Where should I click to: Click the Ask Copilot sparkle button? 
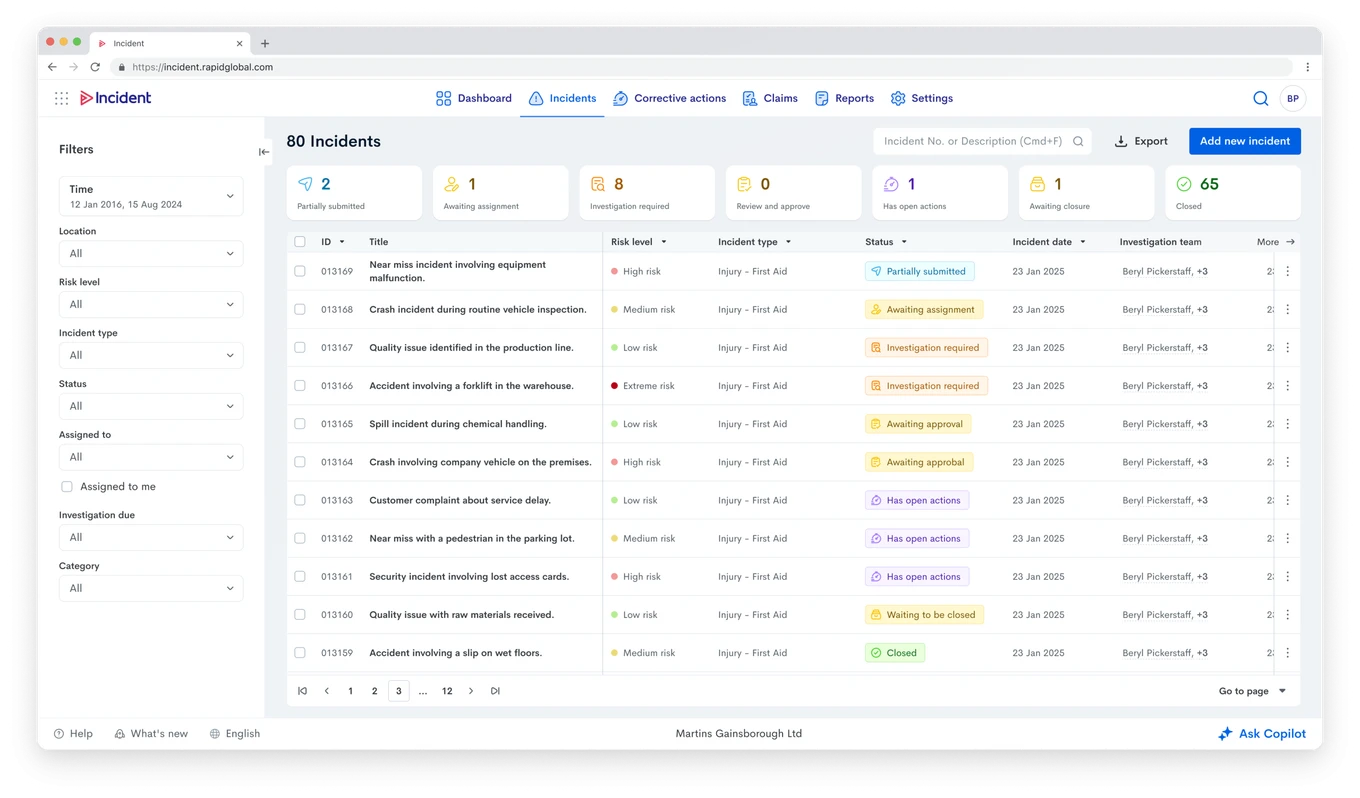pos(1262,734)
